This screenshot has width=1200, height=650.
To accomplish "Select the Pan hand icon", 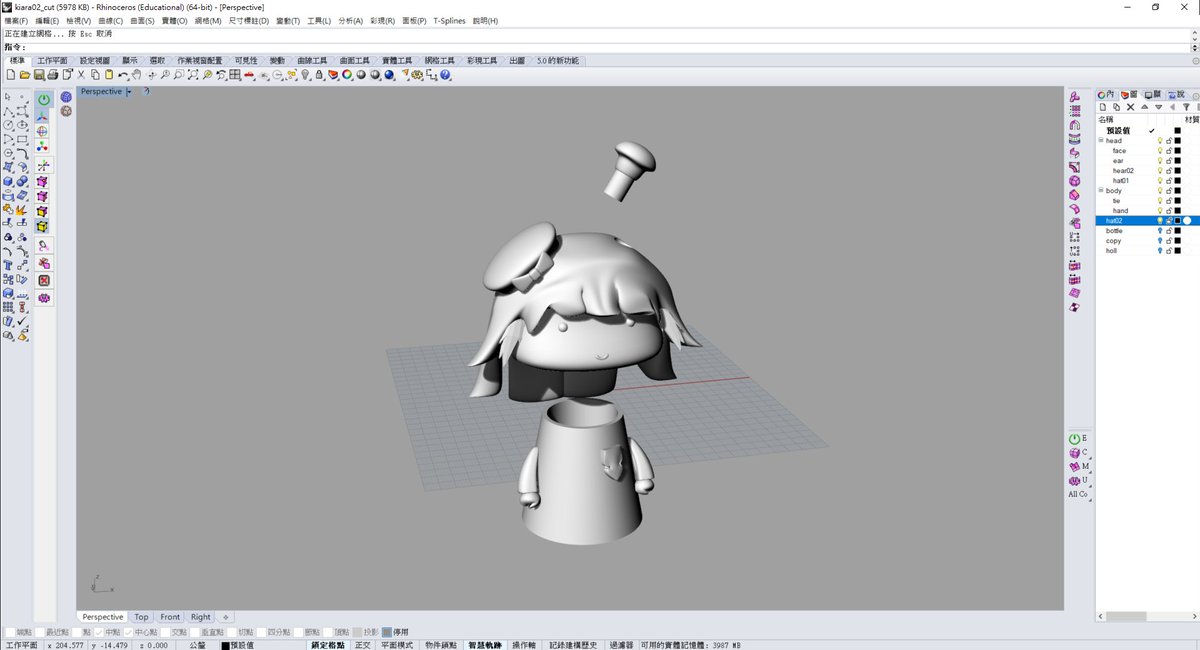I will [136, 74].
